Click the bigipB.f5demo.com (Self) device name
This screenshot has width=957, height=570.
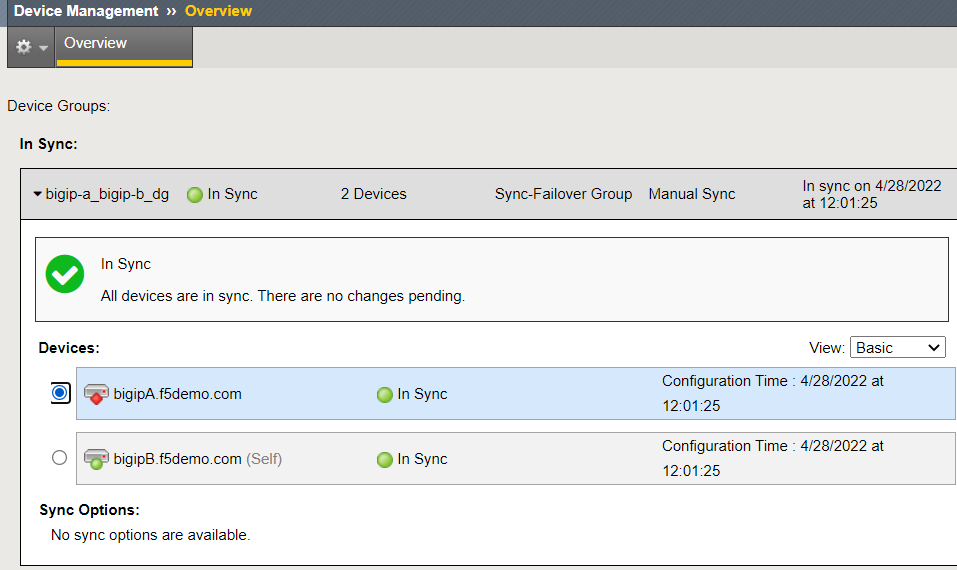click(198, 459)
